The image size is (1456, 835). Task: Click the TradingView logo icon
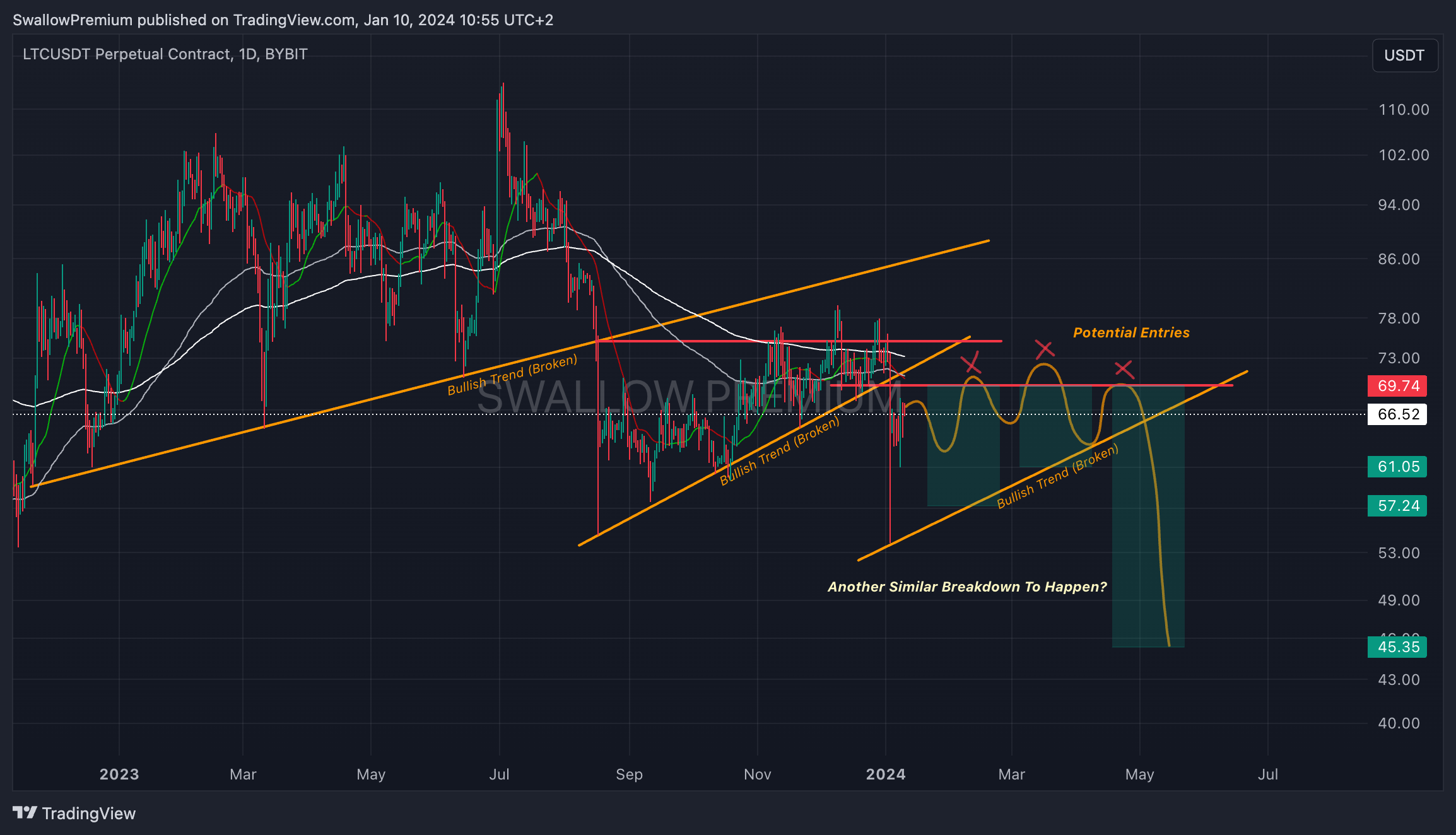[25, 813]
